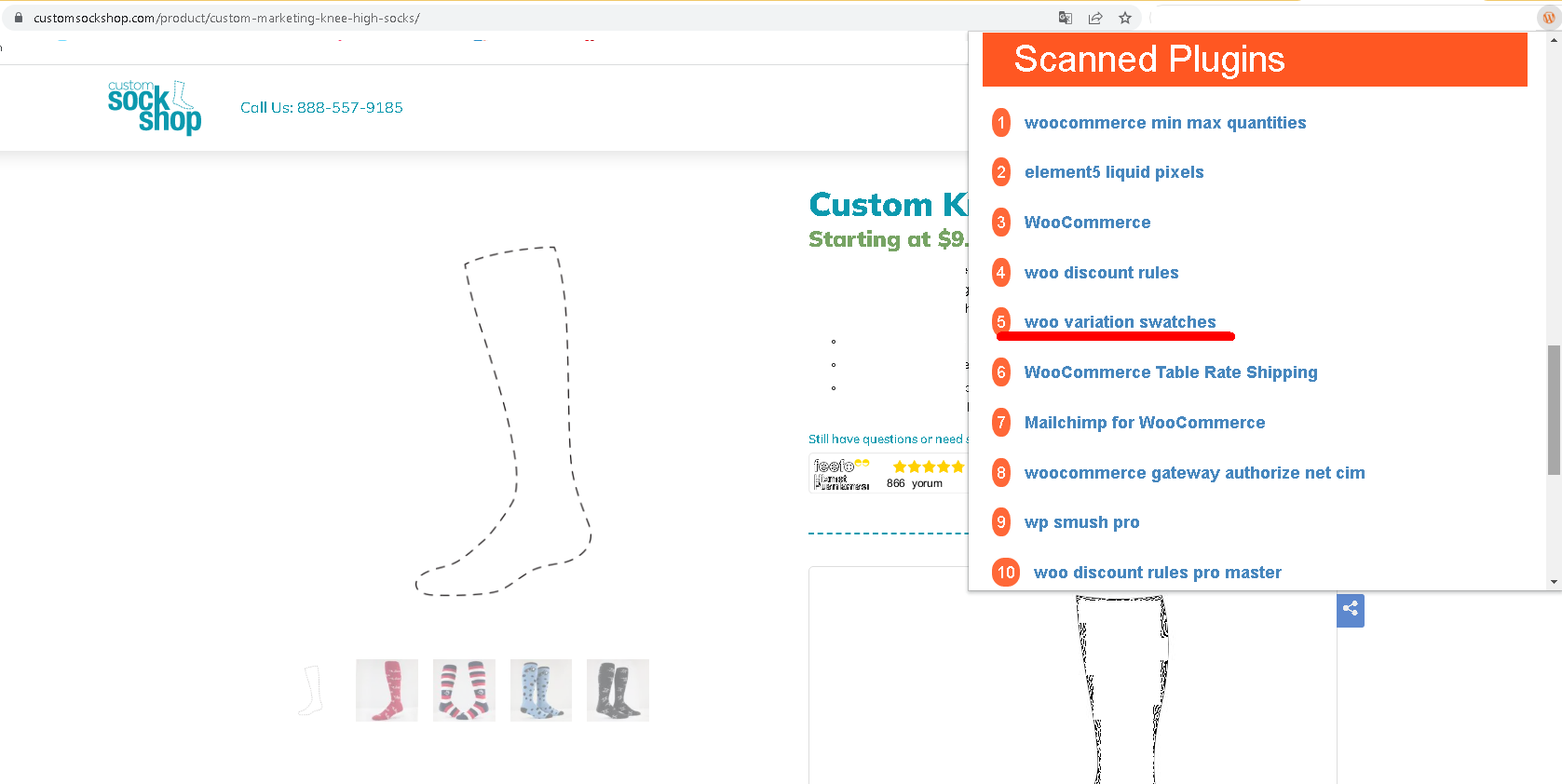1562x784 pixels.
Task: Click the plugin list scrollbar down arrow
Action: click(x=1554, y=582)
